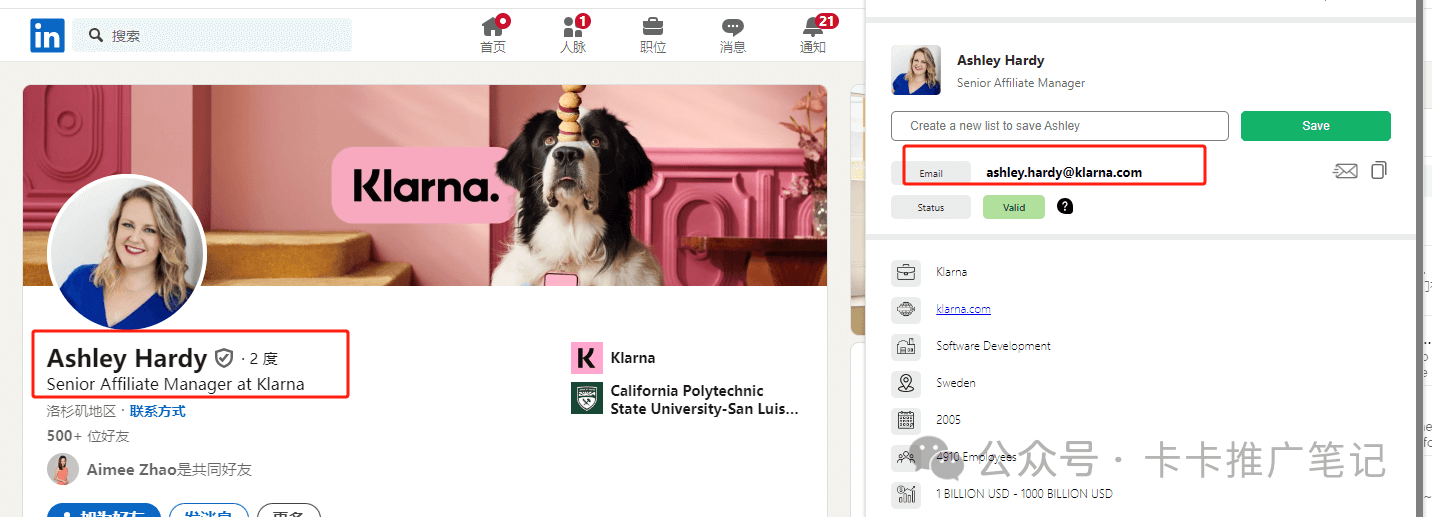Click the 500+ 位好友 connections text
The image size is (1432, 517).
pos(88,436)
